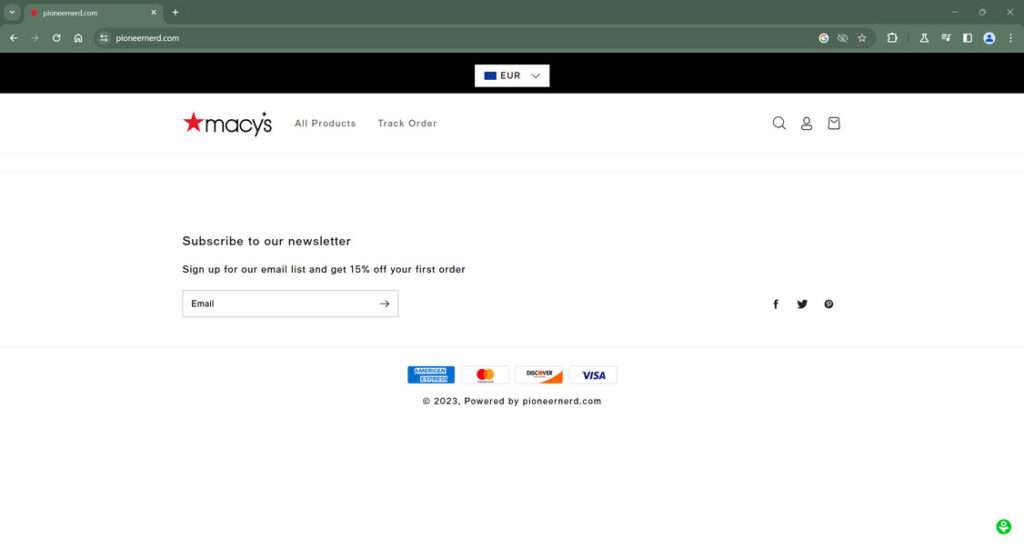Click the American Express payment badge

pos(431,375)
